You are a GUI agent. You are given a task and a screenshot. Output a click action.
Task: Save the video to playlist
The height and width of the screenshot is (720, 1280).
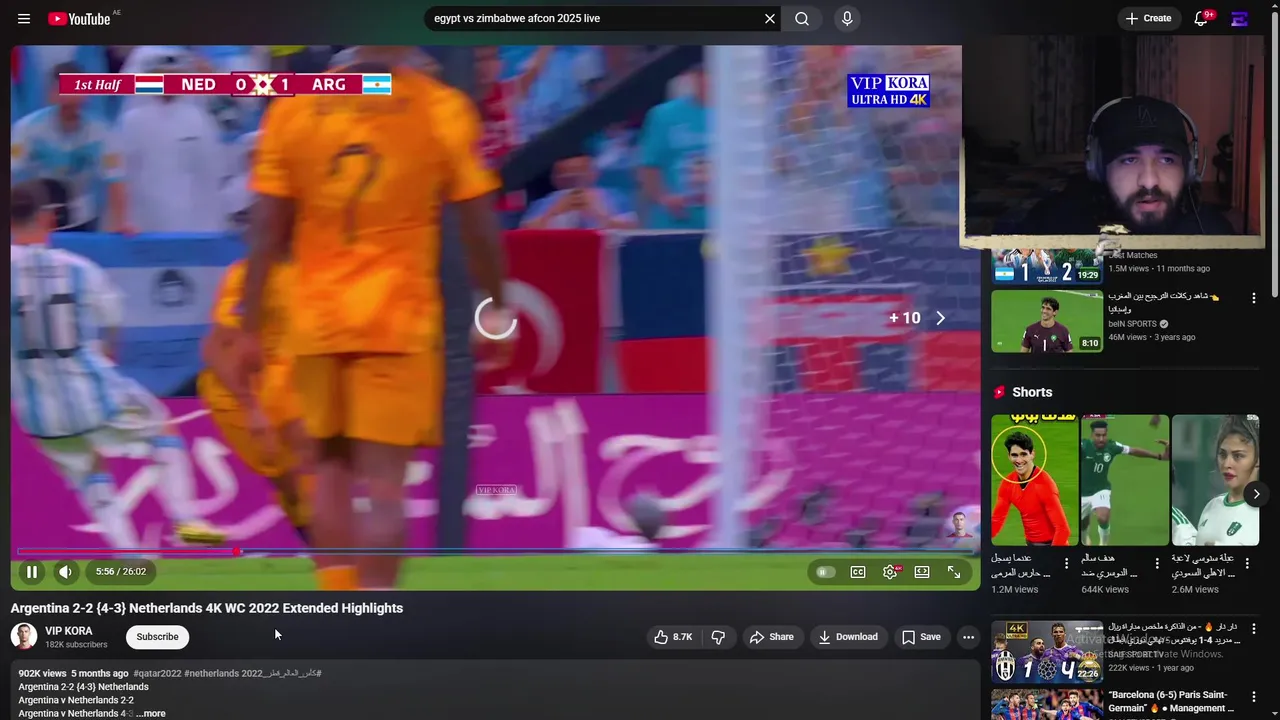click(x=921, y=637)
